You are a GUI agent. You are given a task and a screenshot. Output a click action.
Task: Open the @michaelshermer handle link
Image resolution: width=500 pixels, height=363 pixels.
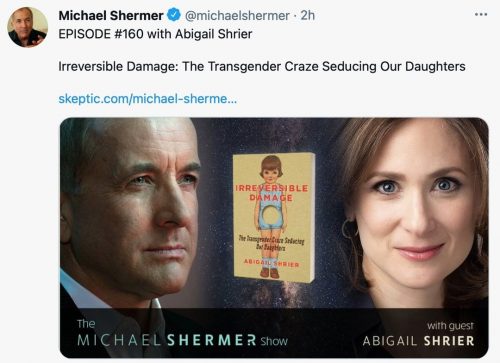[237, 15]
